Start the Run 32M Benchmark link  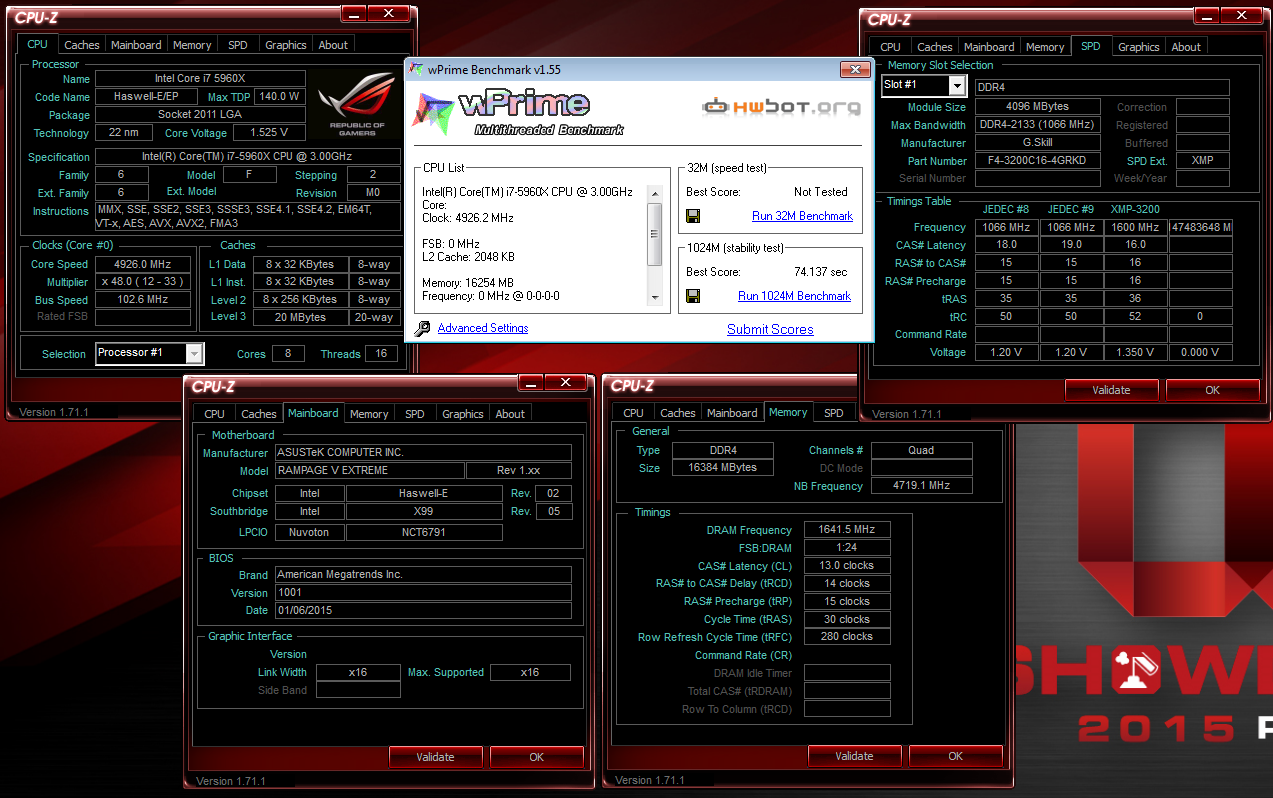pyautogui.click(x=802, y=216)
